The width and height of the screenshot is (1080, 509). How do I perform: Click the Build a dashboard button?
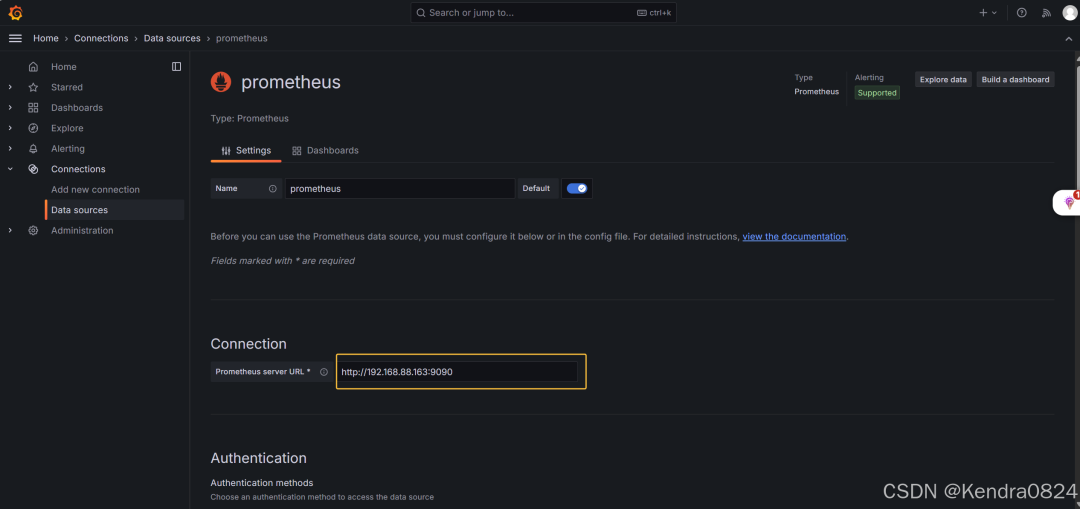1015,79
